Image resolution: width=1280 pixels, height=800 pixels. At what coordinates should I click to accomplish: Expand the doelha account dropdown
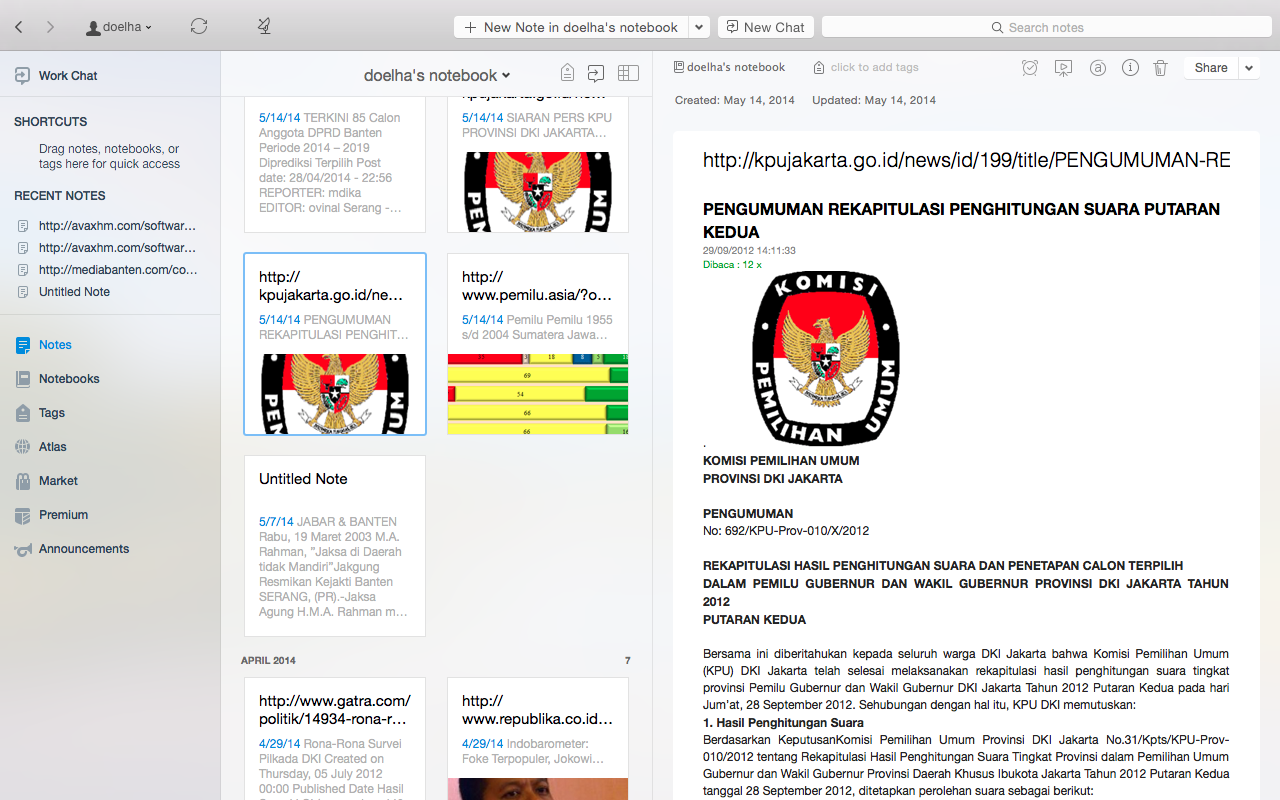point(119,27)
